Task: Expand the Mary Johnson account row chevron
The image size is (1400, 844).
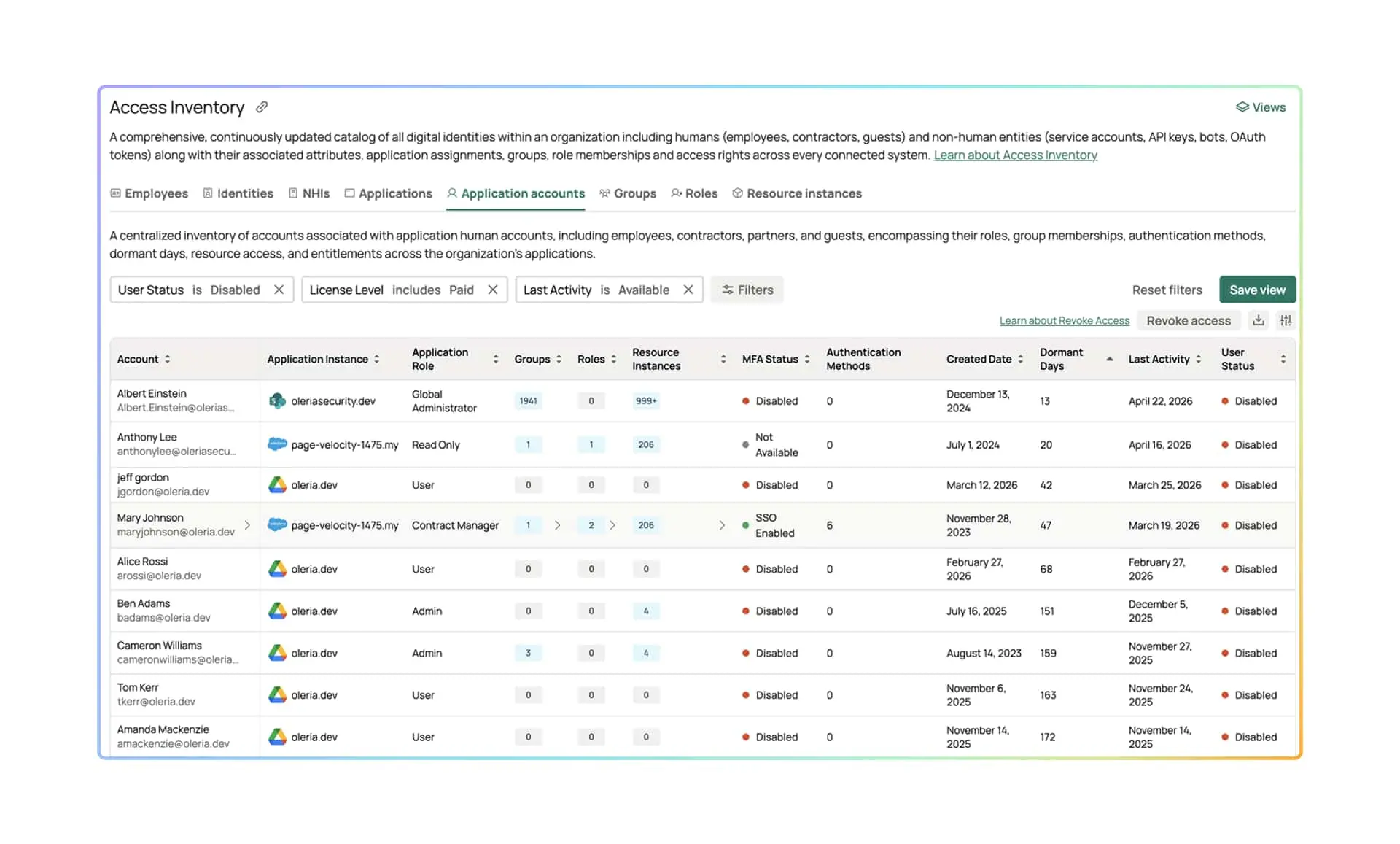Action: point(247,525)
